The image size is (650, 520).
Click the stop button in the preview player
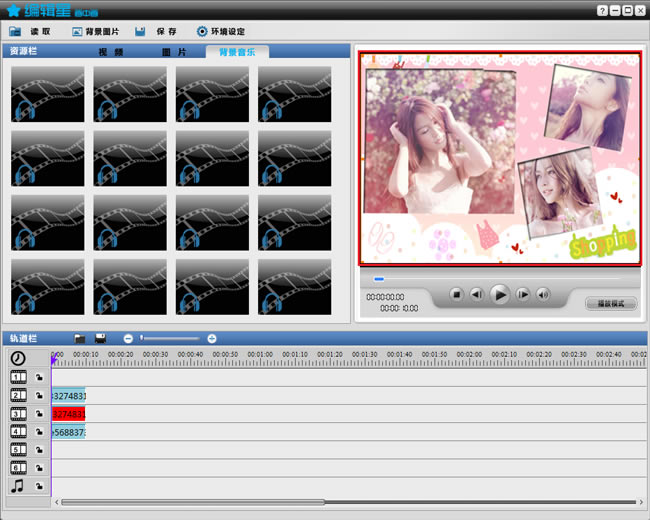pos(455,294)
